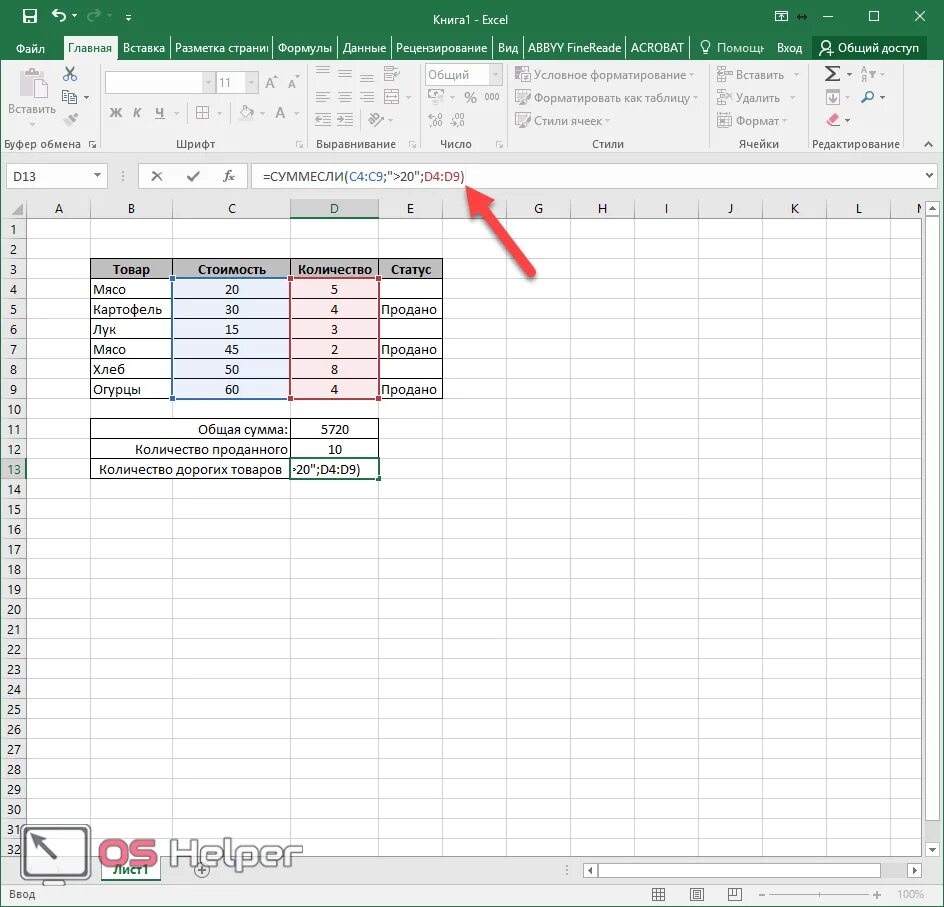This screenshot has height=907, width=944.
Task: Select cell with value 5720
Action: pos(335,429)
